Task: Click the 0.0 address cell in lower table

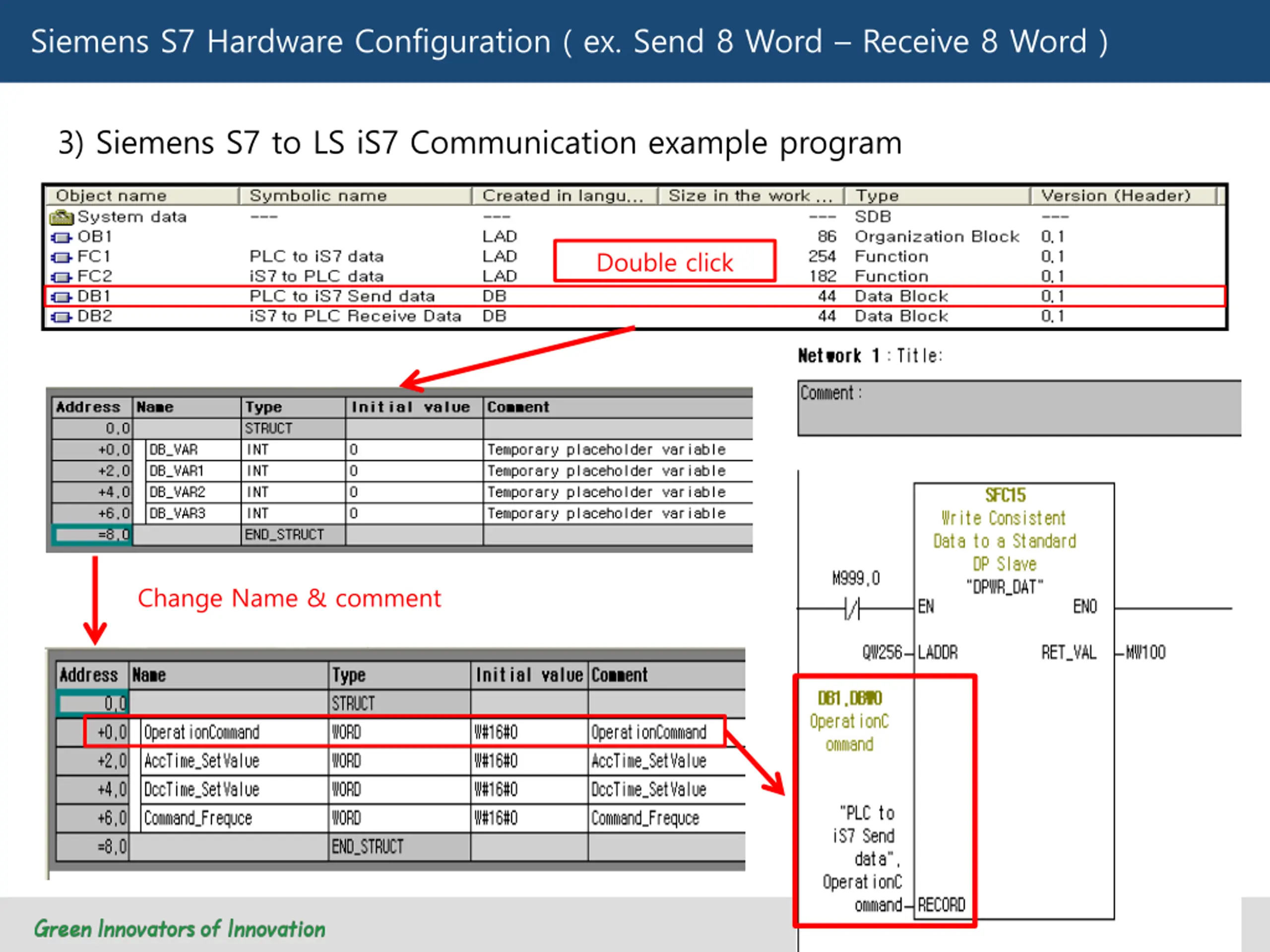Action: [x=92, y=704]
